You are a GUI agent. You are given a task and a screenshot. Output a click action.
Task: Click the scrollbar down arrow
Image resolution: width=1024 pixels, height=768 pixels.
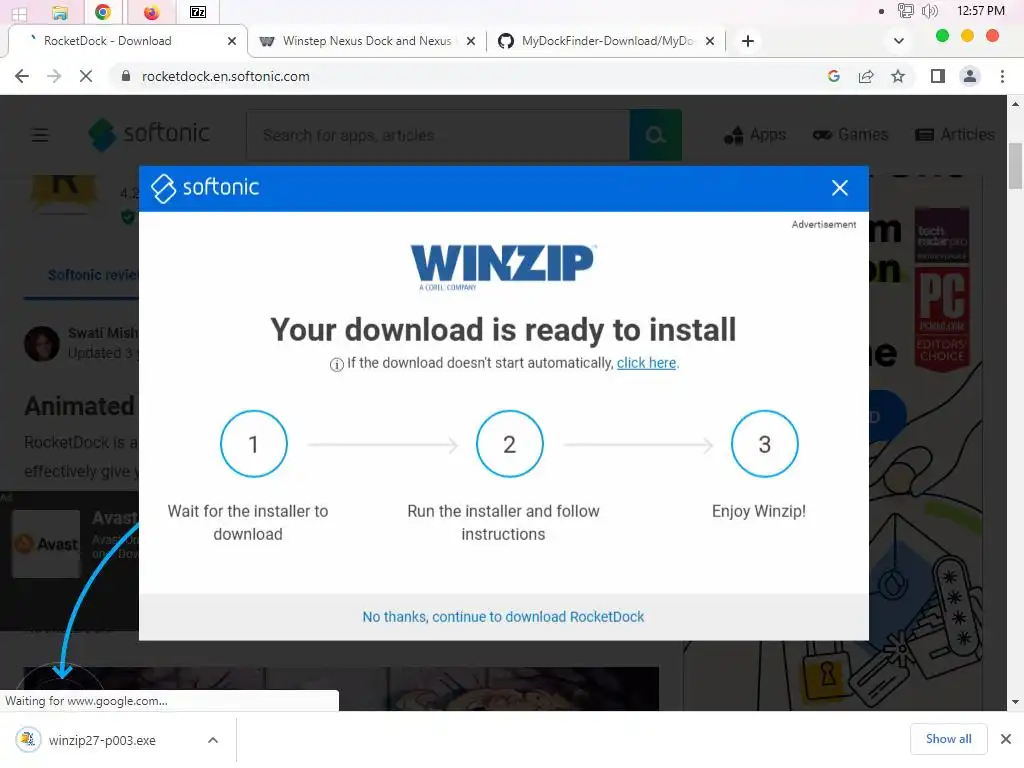1015,702
